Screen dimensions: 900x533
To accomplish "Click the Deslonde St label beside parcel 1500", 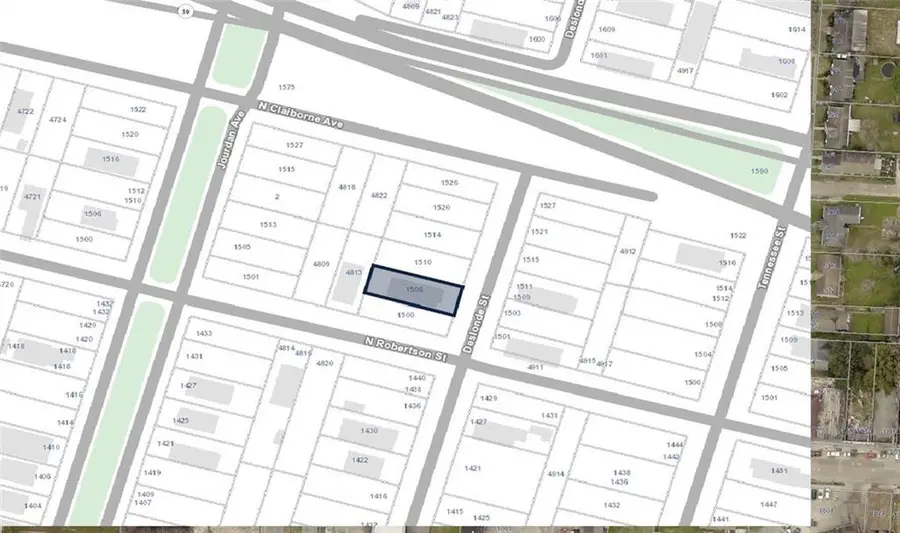I will coord(476,324).
